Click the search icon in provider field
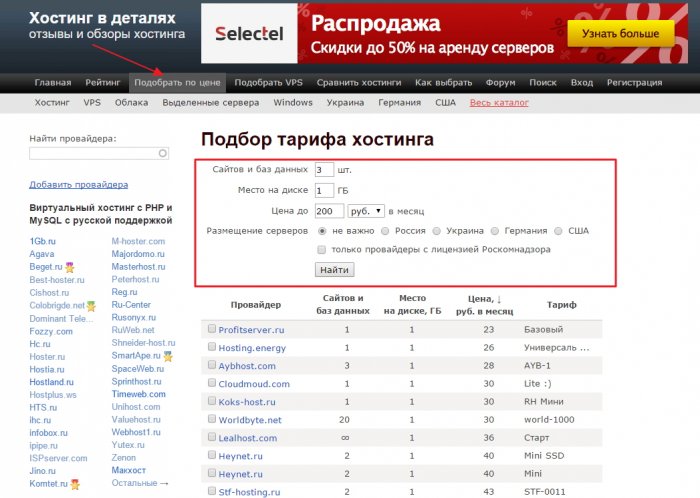Viewport: 700px width, 498px height. click(x=162, y=154)
